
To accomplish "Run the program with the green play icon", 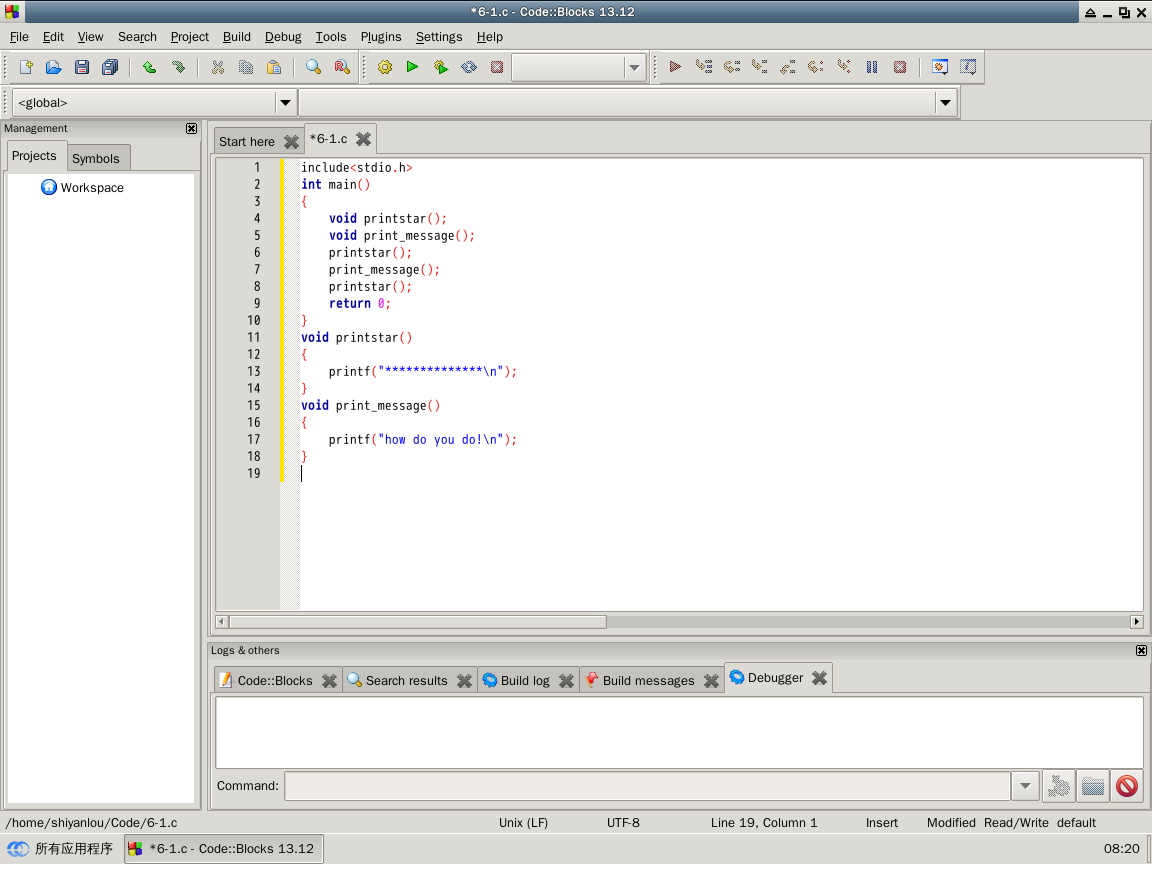I will point(412,67).
